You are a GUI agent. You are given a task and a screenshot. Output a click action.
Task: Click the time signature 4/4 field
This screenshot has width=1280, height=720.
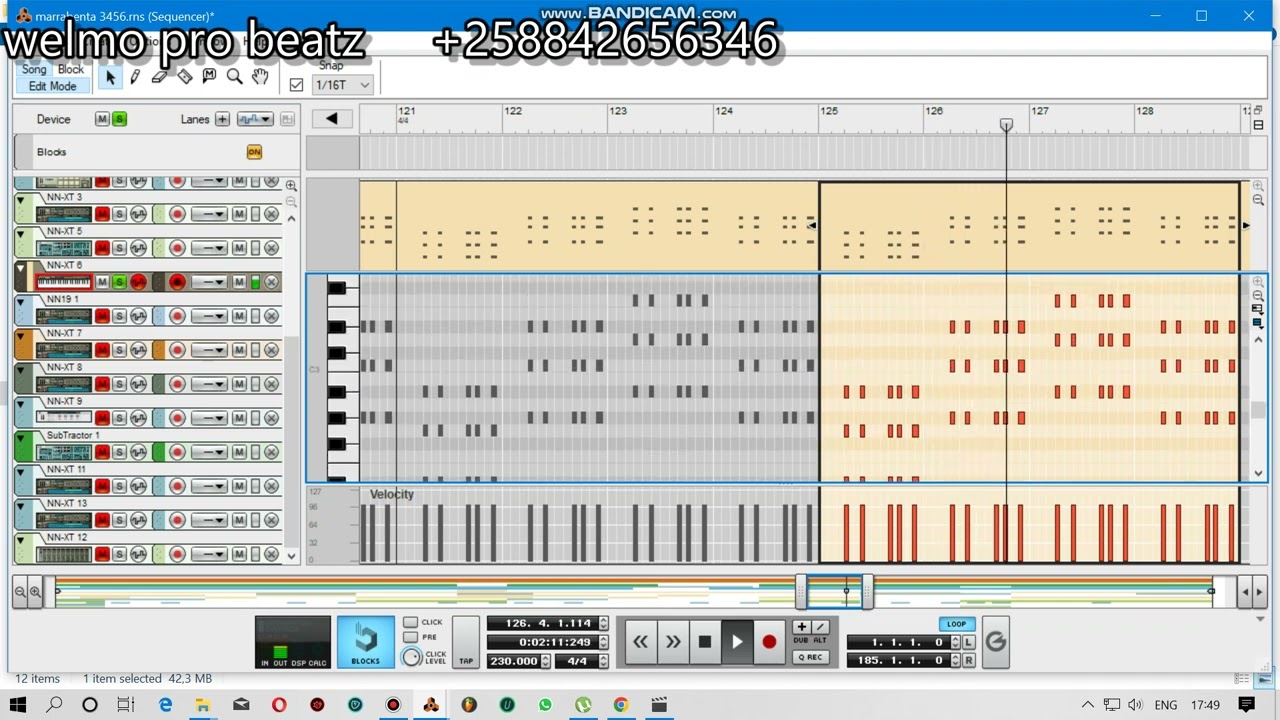(578, 661)
